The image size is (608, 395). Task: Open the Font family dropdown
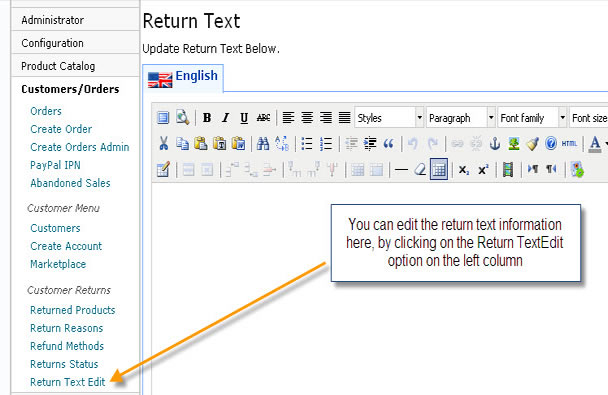(532, 117)
